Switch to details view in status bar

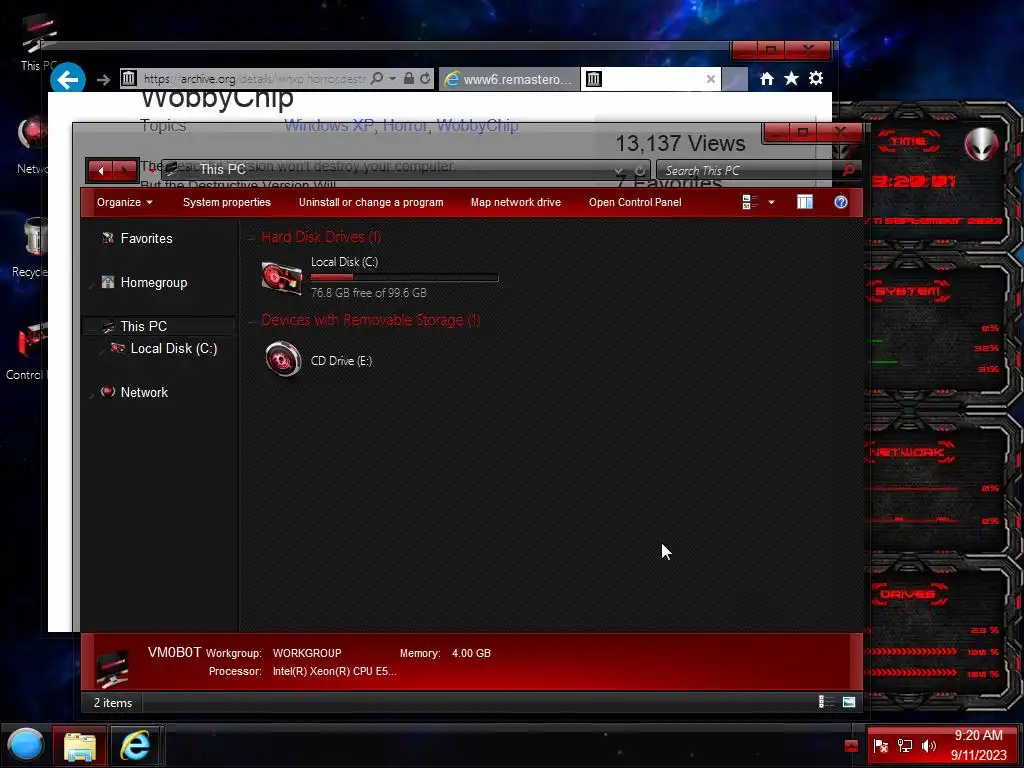(826, 702)
